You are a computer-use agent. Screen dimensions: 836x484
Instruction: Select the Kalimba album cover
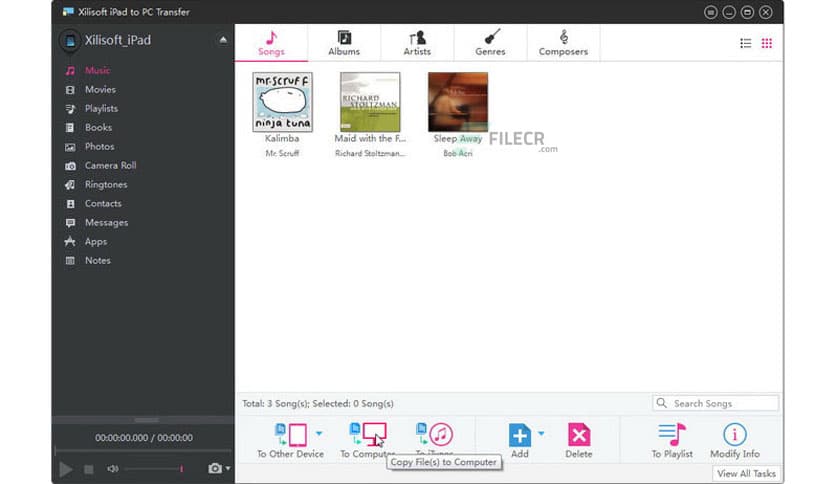pyautogui.click(x=283, y=102)
